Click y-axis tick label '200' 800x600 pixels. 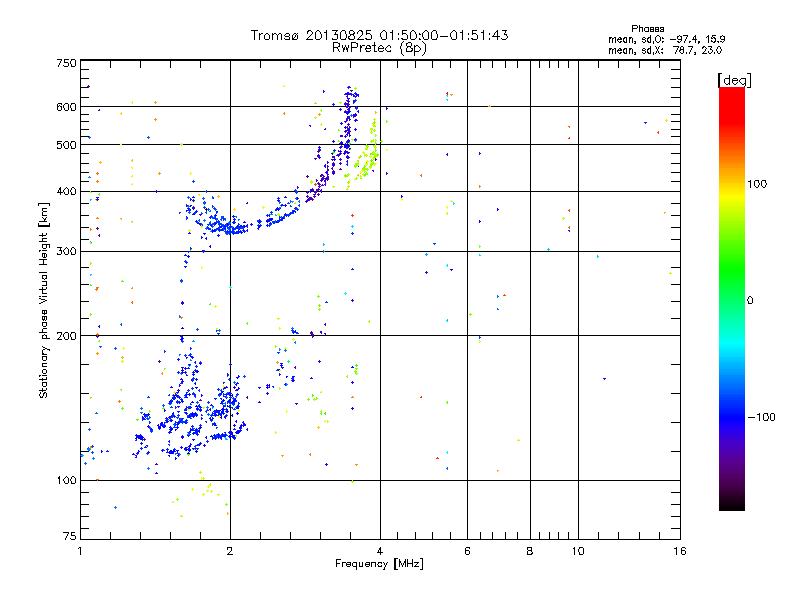[66, 336]
